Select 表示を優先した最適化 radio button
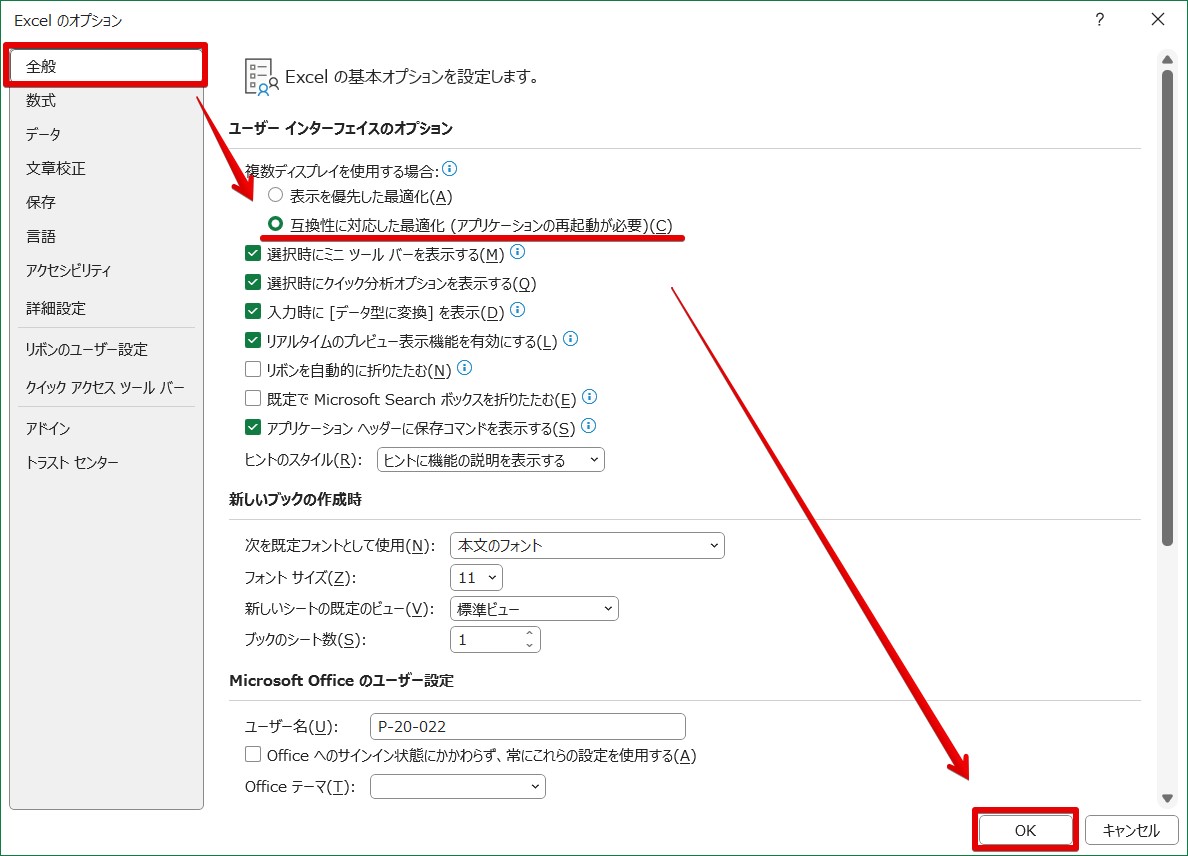 276,196
